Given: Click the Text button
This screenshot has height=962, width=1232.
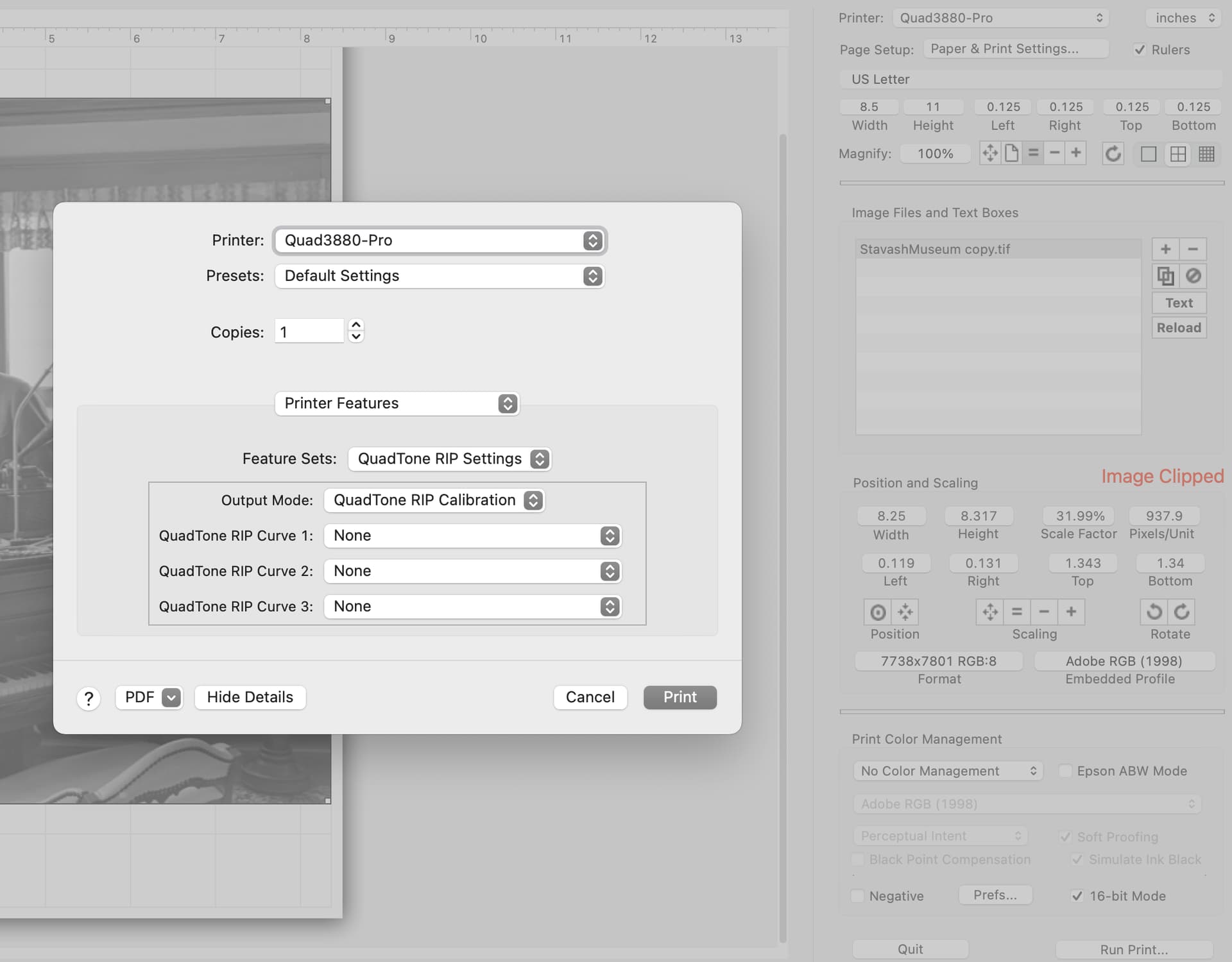Looking at the screenshot, I should [x=1179, y=303].
